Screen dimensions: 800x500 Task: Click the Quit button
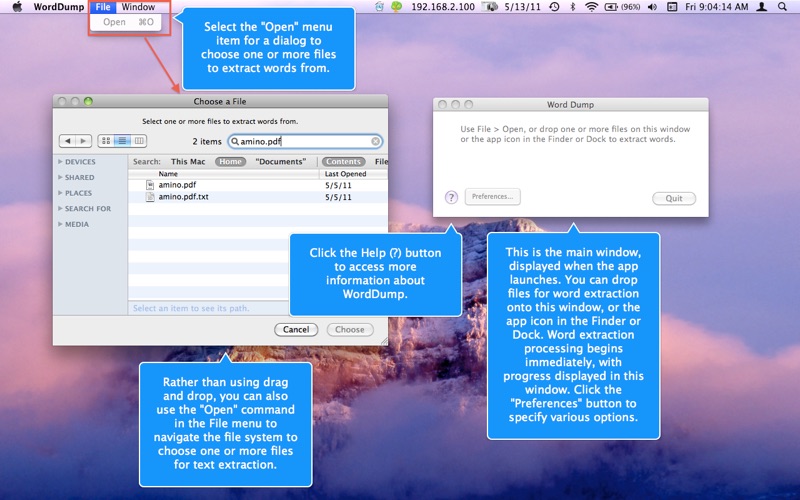(673, 198)
